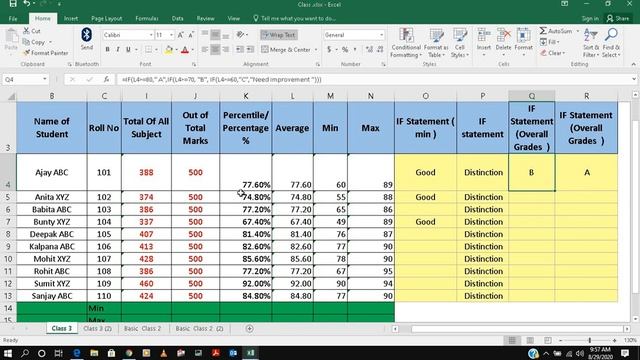Image resolution: width=640 pixels, height=360 pixels.
Task: Click the Copy icon in Clipboard group
Action: [x=26, y=42]
